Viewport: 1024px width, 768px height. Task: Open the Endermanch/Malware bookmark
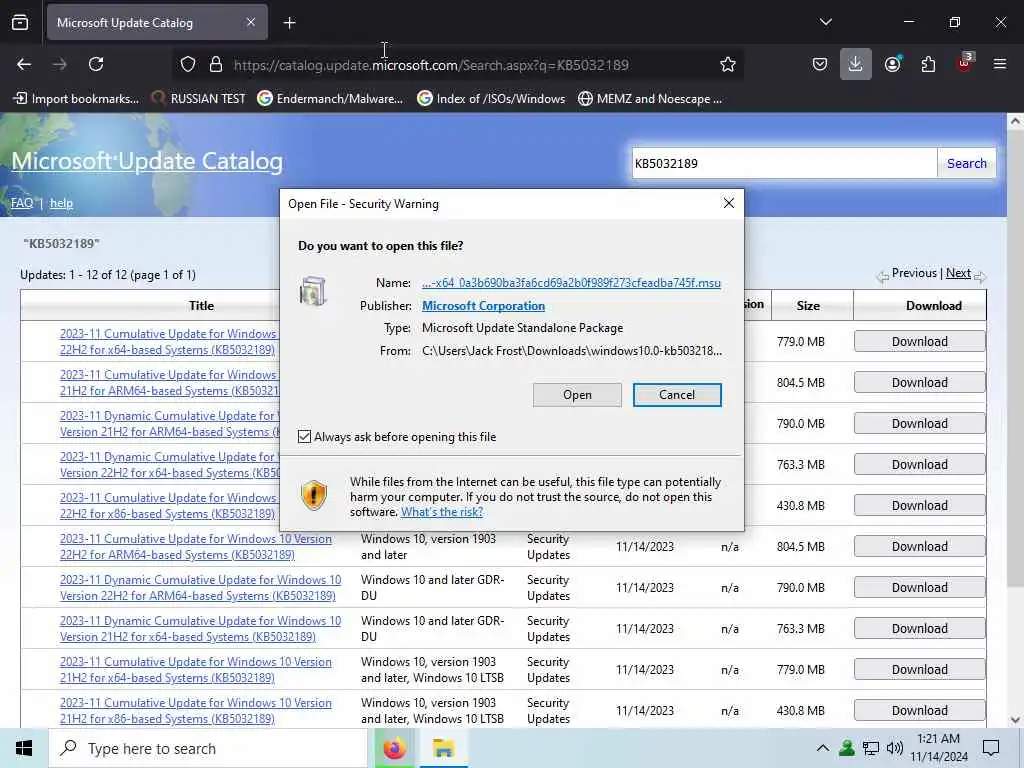click(x=330, y=99)
